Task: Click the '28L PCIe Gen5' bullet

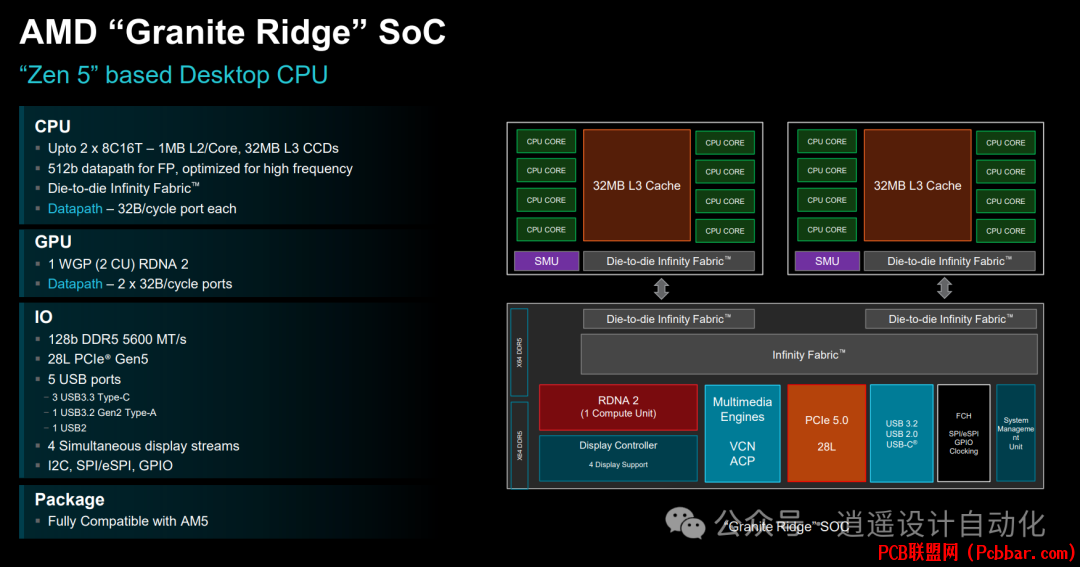Action: pos(98,359)
